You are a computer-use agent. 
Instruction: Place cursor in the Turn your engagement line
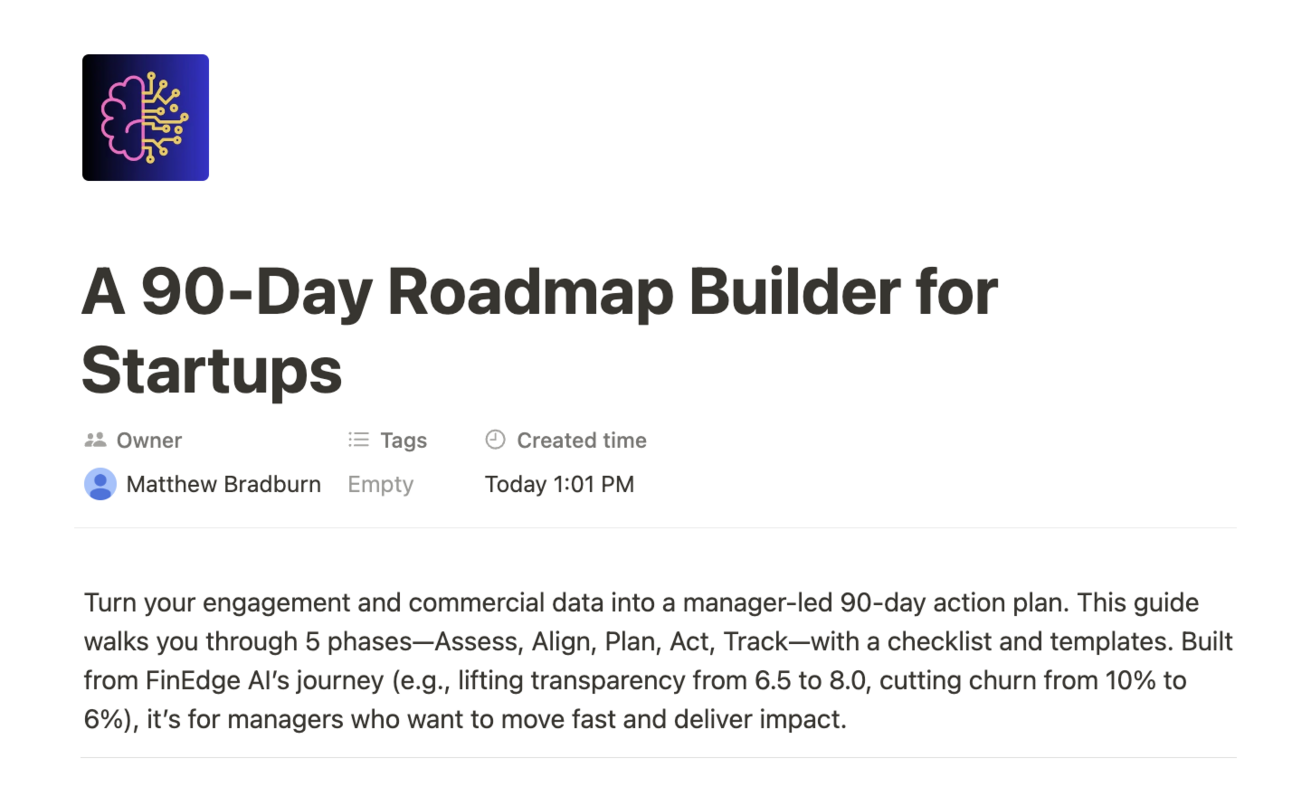pyautogui.click(x=641, y=603)
